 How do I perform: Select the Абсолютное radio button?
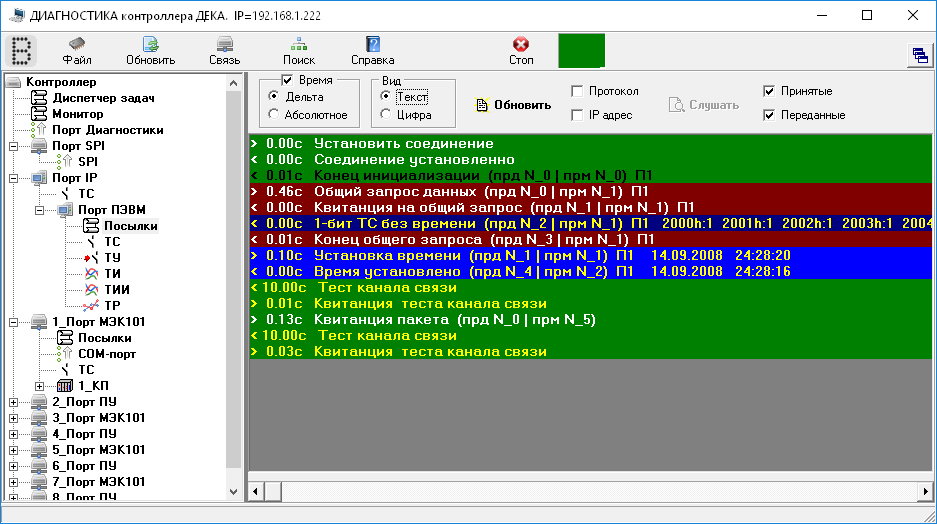pyautogui.click(x=274, y=115)
